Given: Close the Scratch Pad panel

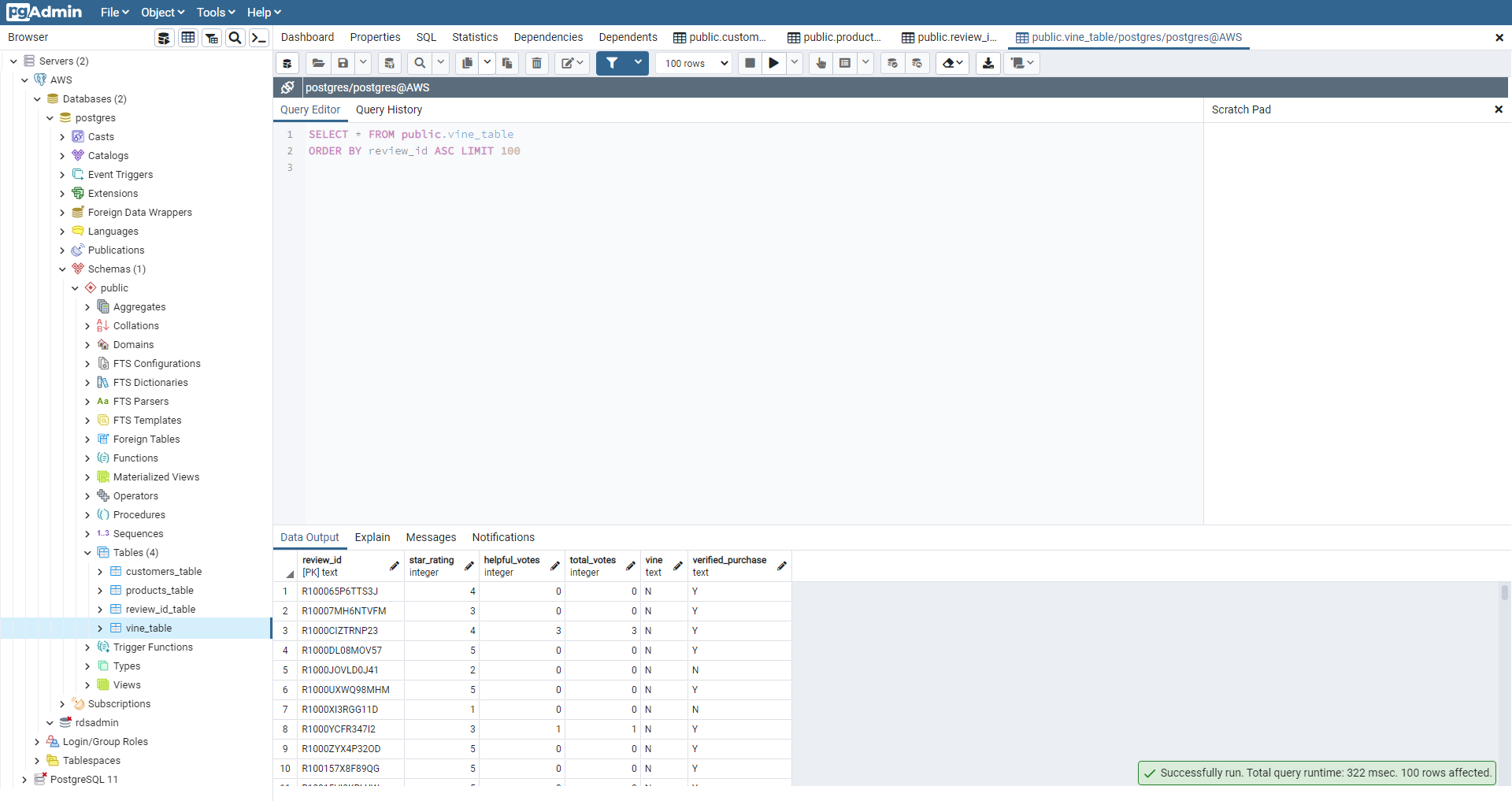Looking at the screenshot, I should pos(1499,109).
